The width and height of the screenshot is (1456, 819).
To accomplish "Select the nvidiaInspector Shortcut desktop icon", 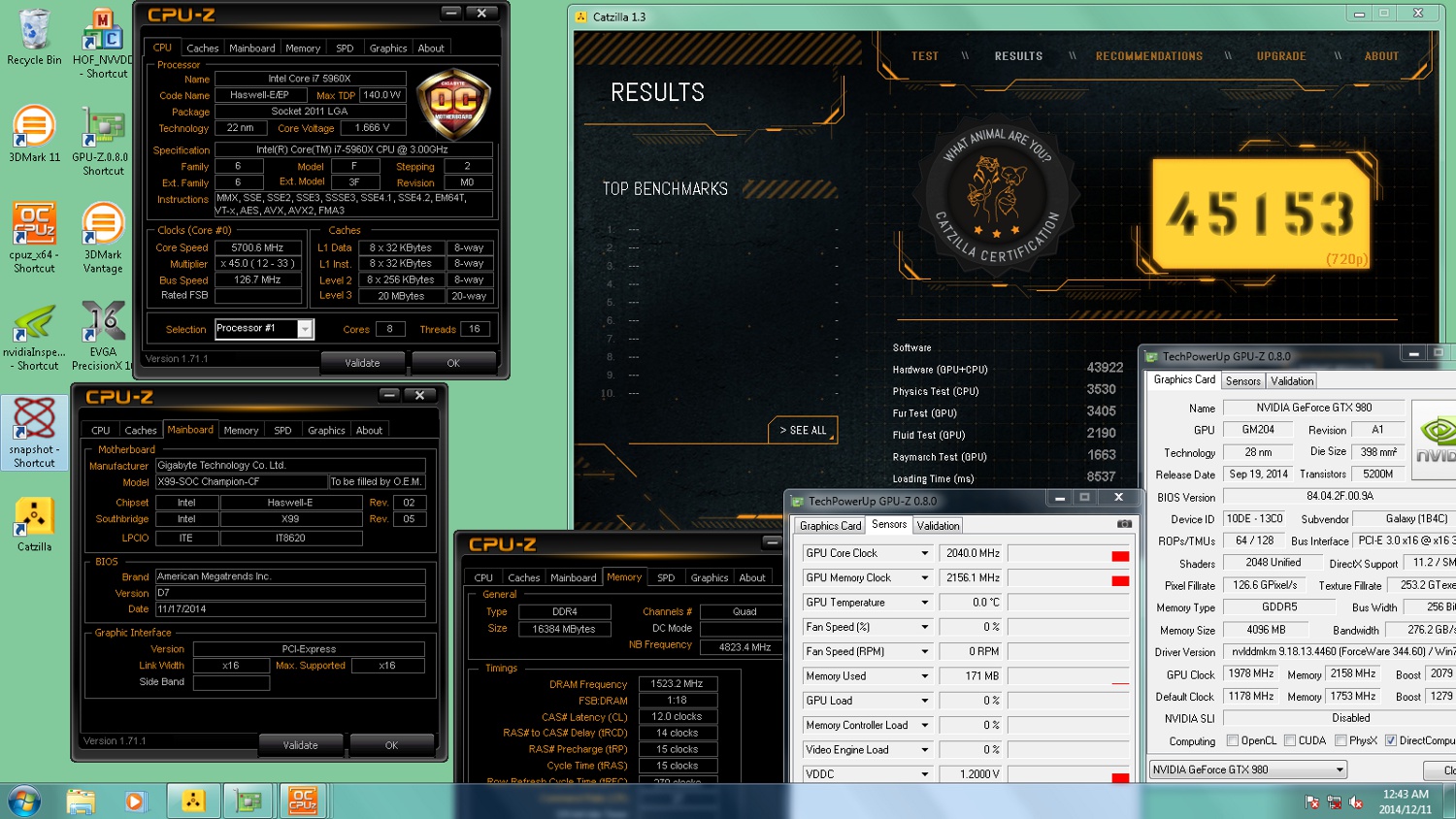I will [34, 336].
